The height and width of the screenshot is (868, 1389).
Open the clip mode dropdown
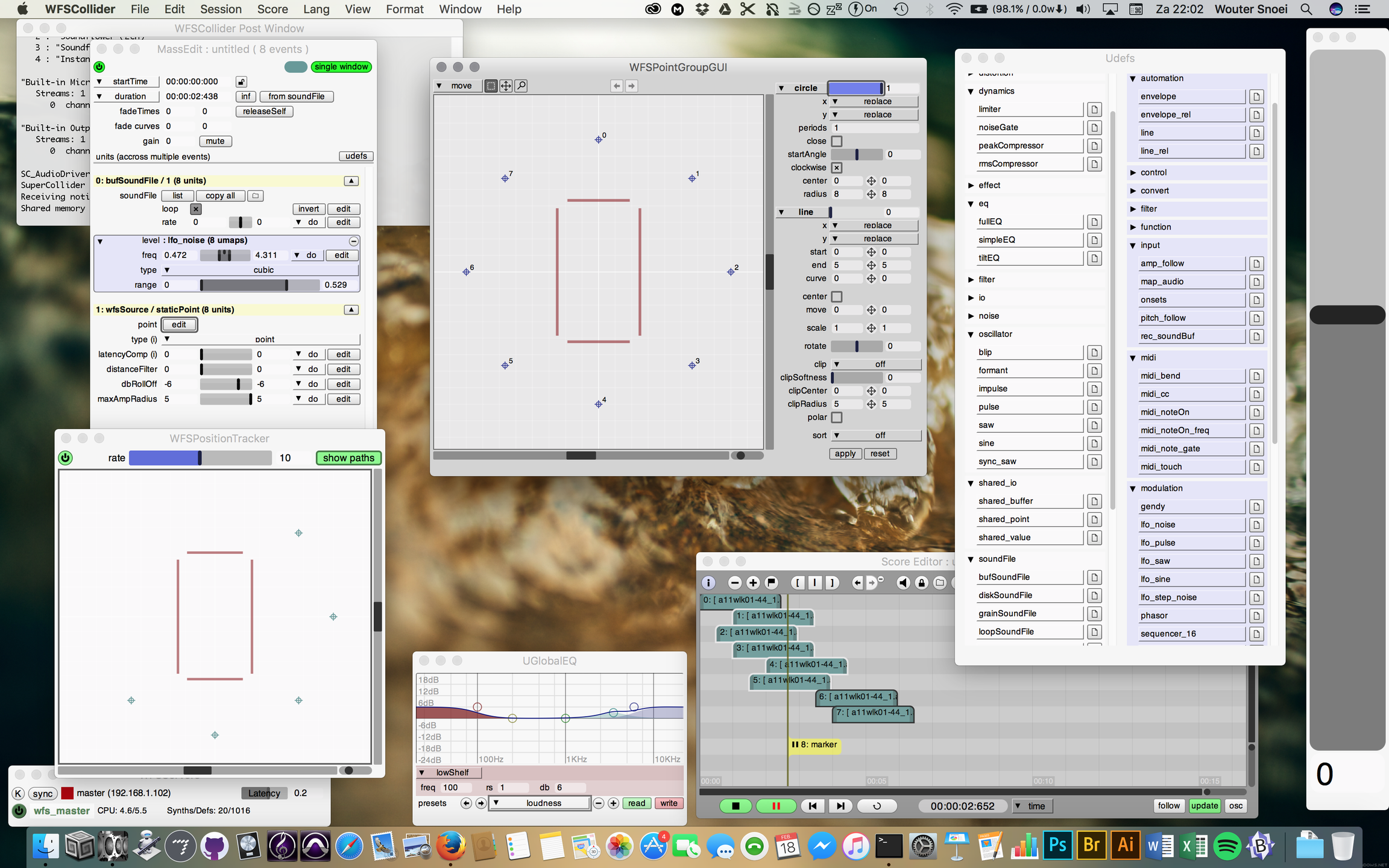click(877, 364)
